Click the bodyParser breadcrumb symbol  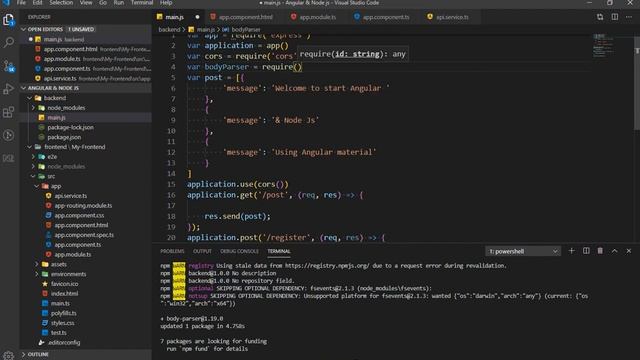click(246, 29)
